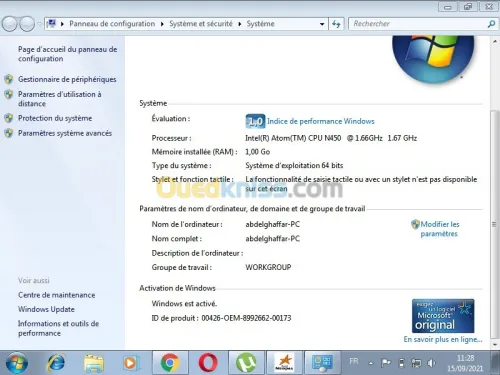Click the FR language indicator
The height and width of the screenshot is (375, 500).
click(354, 361)
